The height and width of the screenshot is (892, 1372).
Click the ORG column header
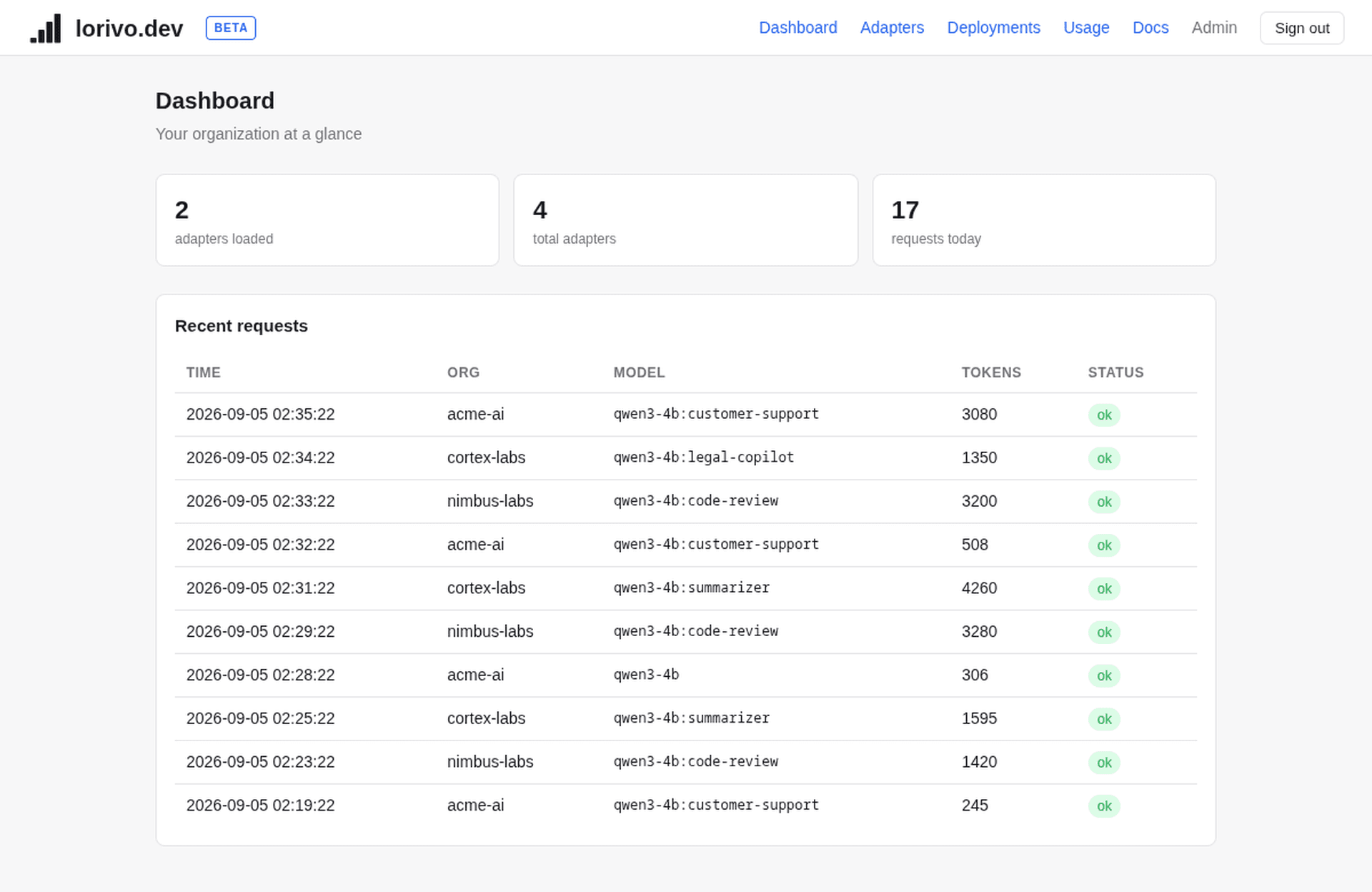click(463, 372)
